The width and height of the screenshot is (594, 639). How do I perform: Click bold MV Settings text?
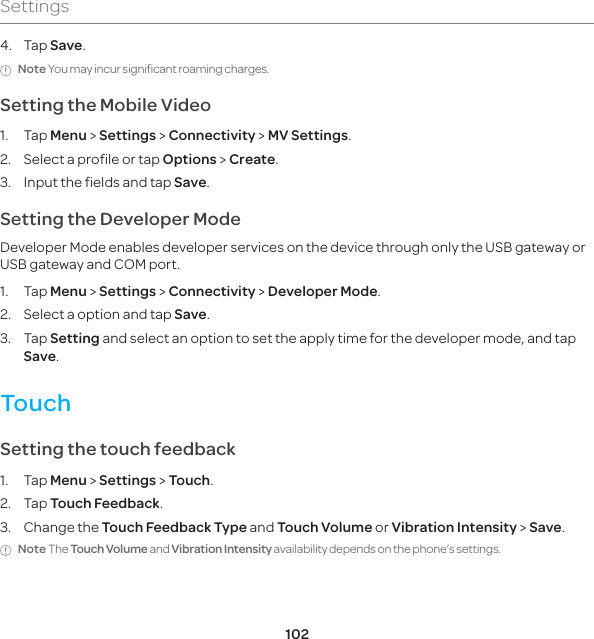point(308,135)
